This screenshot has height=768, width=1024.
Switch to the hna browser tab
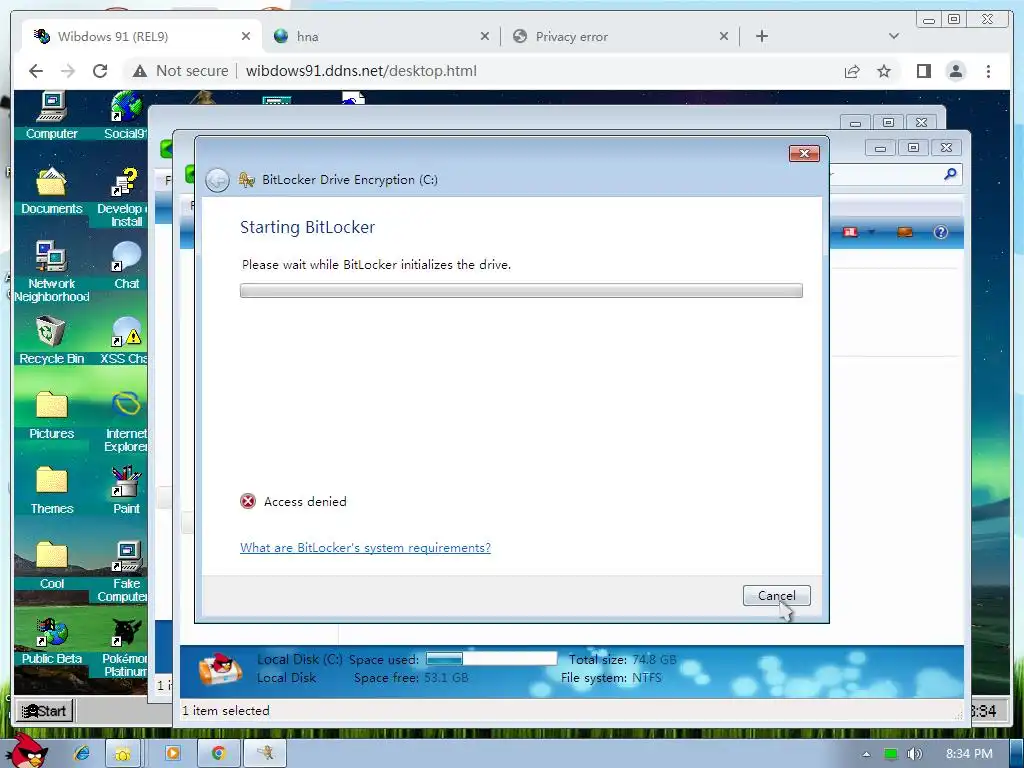381,37
